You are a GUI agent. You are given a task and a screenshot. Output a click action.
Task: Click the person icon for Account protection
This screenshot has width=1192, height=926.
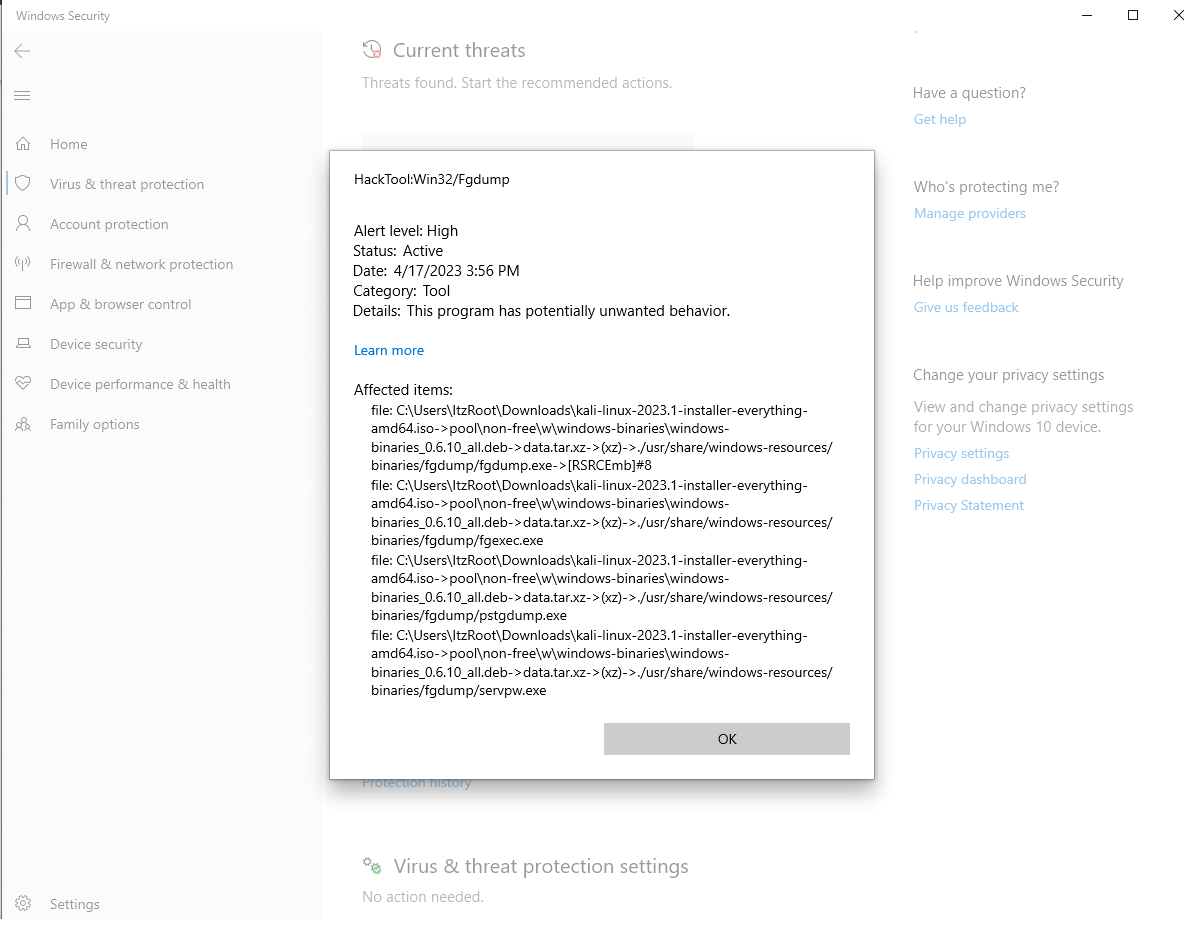24,224
